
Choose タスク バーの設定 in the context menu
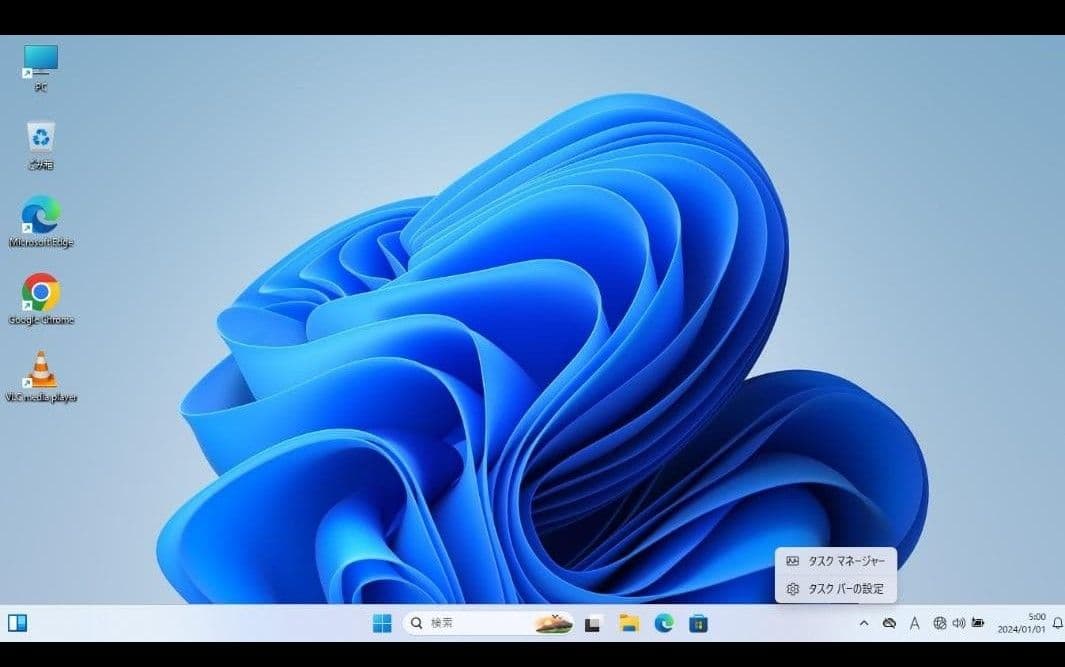(836, 589)
